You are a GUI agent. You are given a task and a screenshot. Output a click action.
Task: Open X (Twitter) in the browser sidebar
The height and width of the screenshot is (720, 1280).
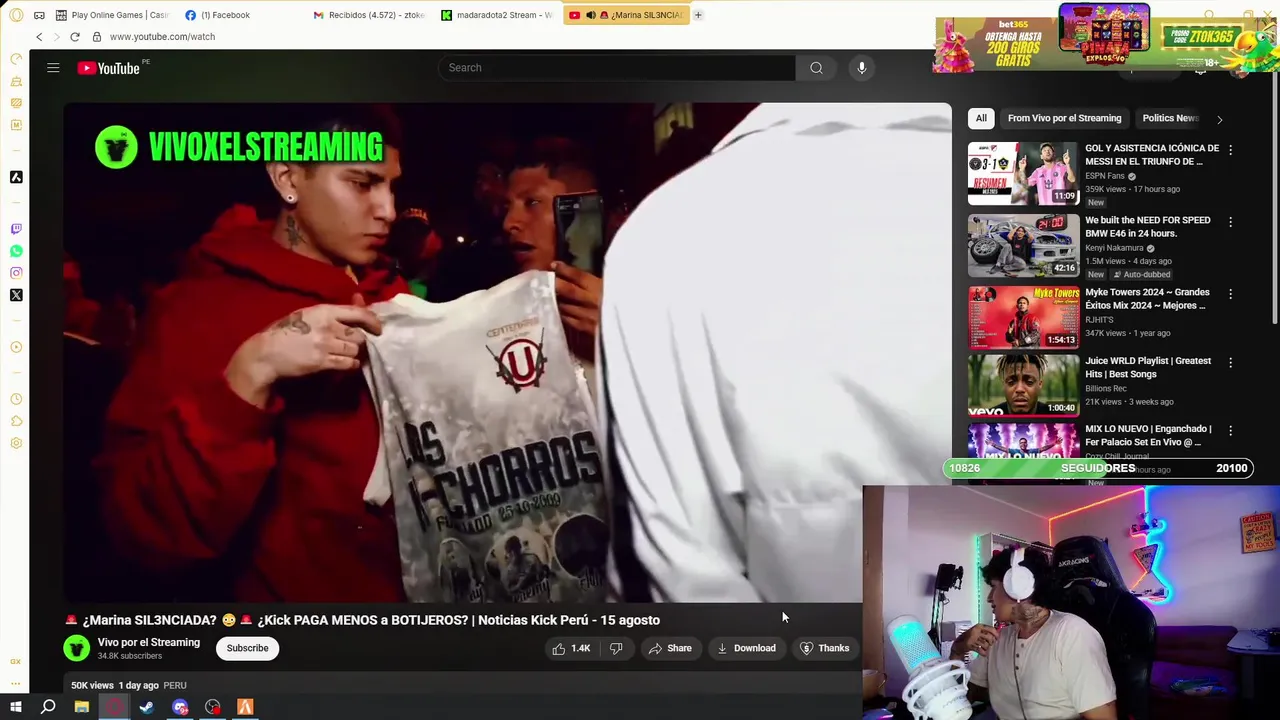pos(16,295)
